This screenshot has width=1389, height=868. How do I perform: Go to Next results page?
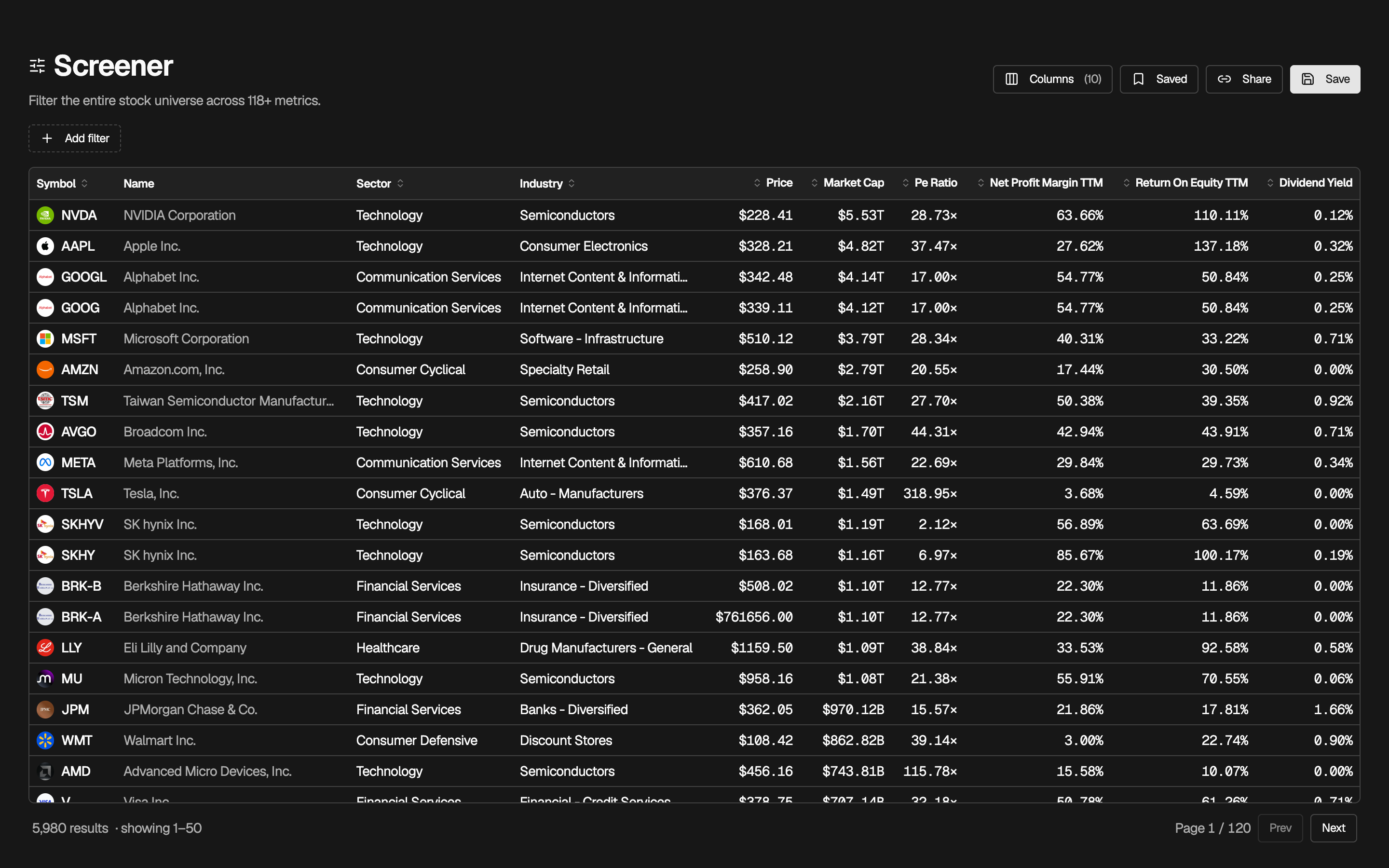1333,828
